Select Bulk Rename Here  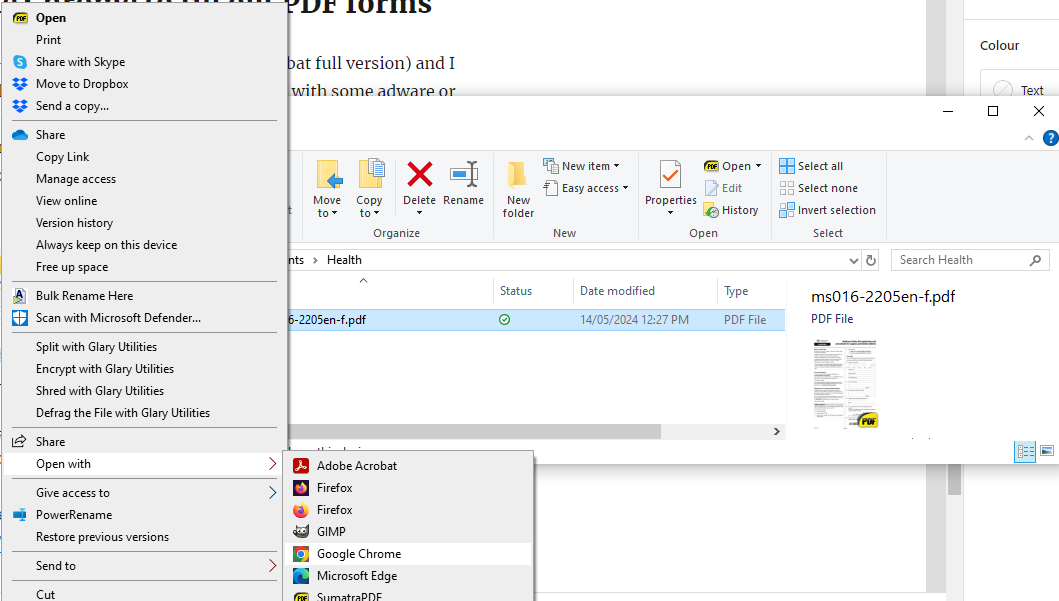[x=144, y=296]
